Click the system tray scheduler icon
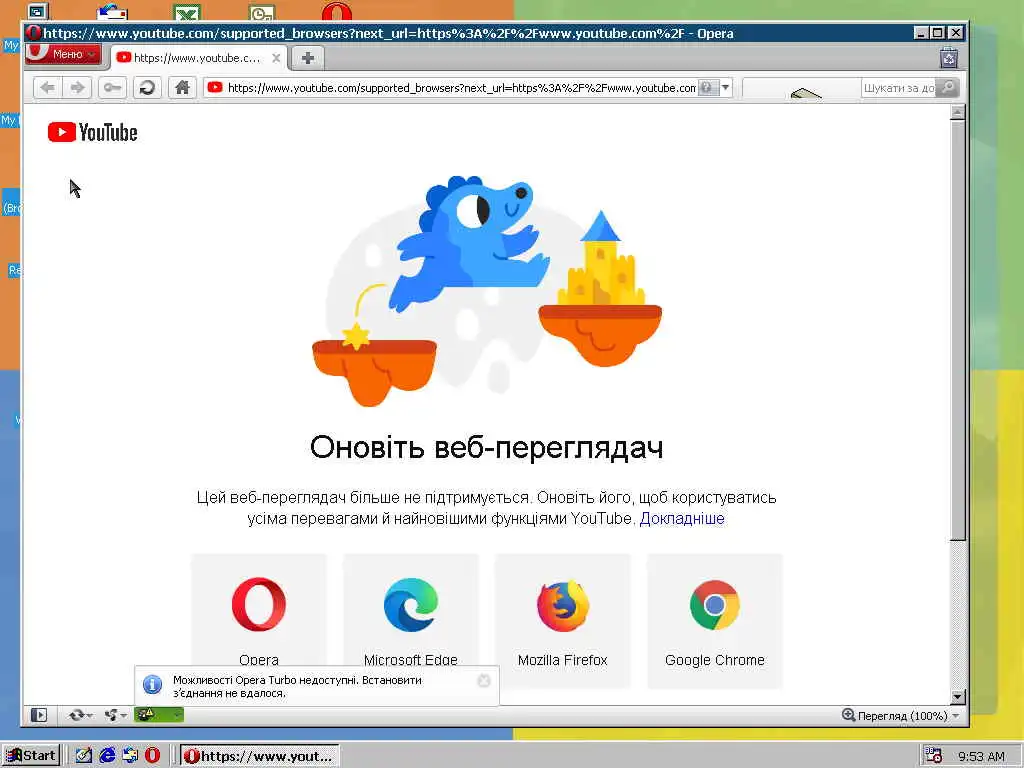This screenshot has width=1024, height=768. tap(933, 756)
